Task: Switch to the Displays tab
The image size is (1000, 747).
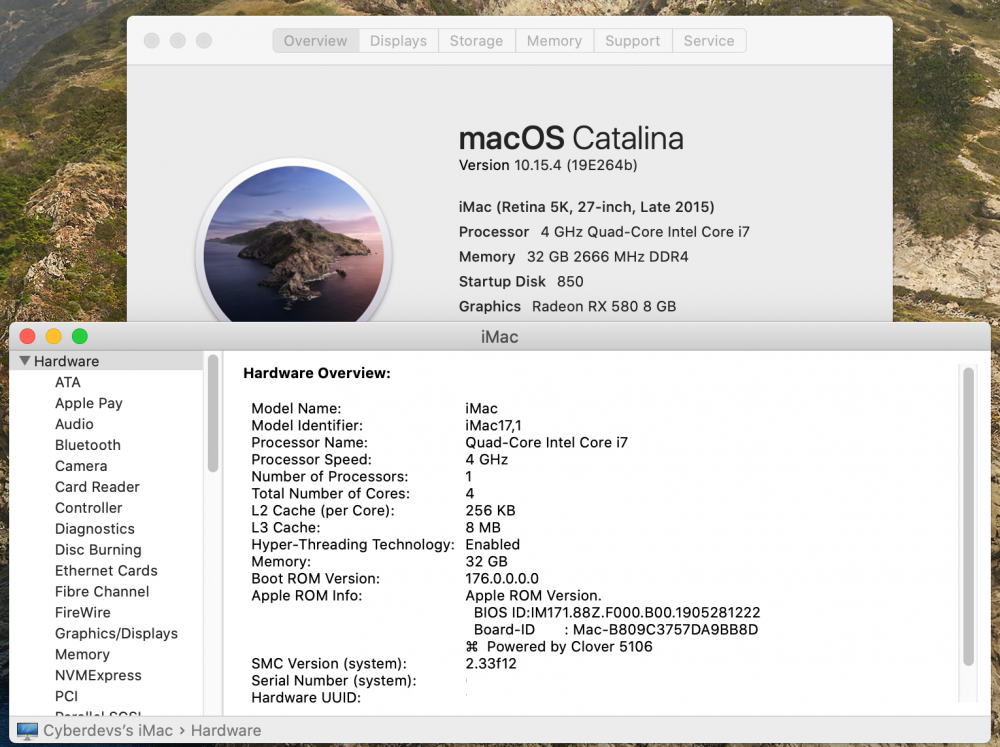Action: pyautogui.click(x=398, y=41)
